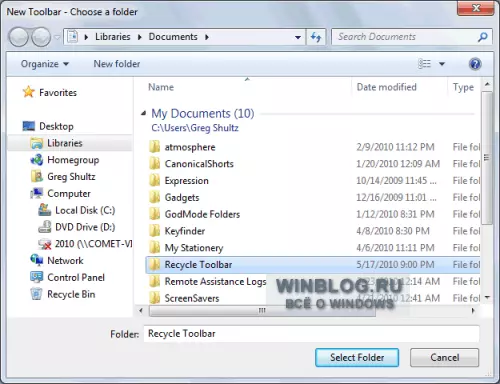Click the Folder name input field

tap(311, 334)
